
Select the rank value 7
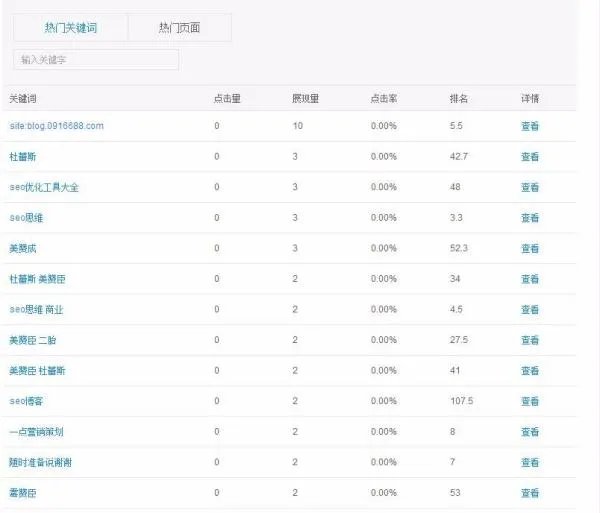click(x=453, y=462)
